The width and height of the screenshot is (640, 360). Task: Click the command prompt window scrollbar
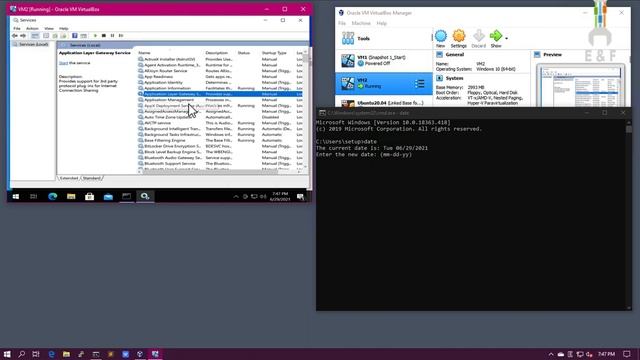point(629,215)
